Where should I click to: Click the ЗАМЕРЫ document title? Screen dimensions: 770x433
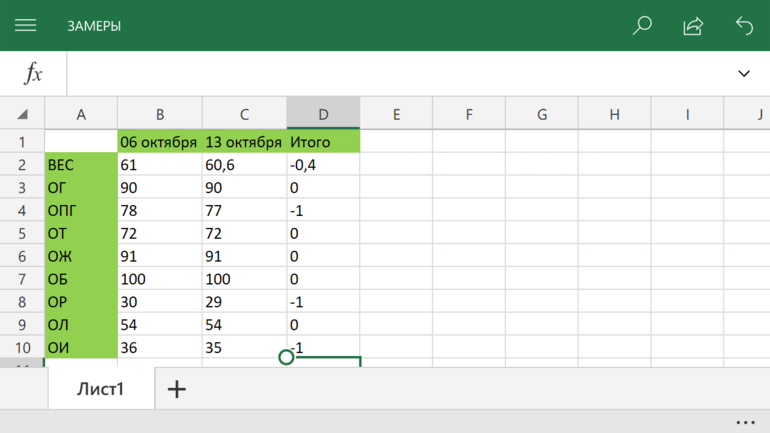pos(94,26)
